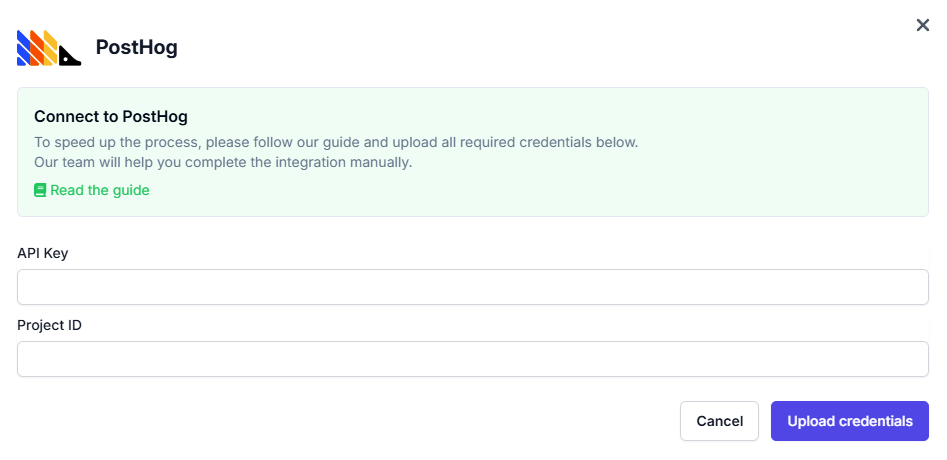This screenshot has height=460, width=947.
Task: Click the green book icon
Action: pos(40,190)
